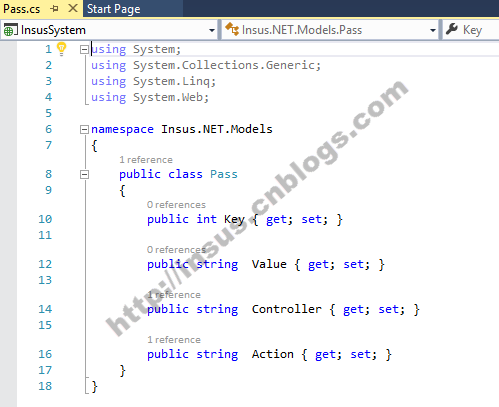Click the 'Controller' property name in line 14
This screenshot has width=499, height=407.
[x=287, y=309]
